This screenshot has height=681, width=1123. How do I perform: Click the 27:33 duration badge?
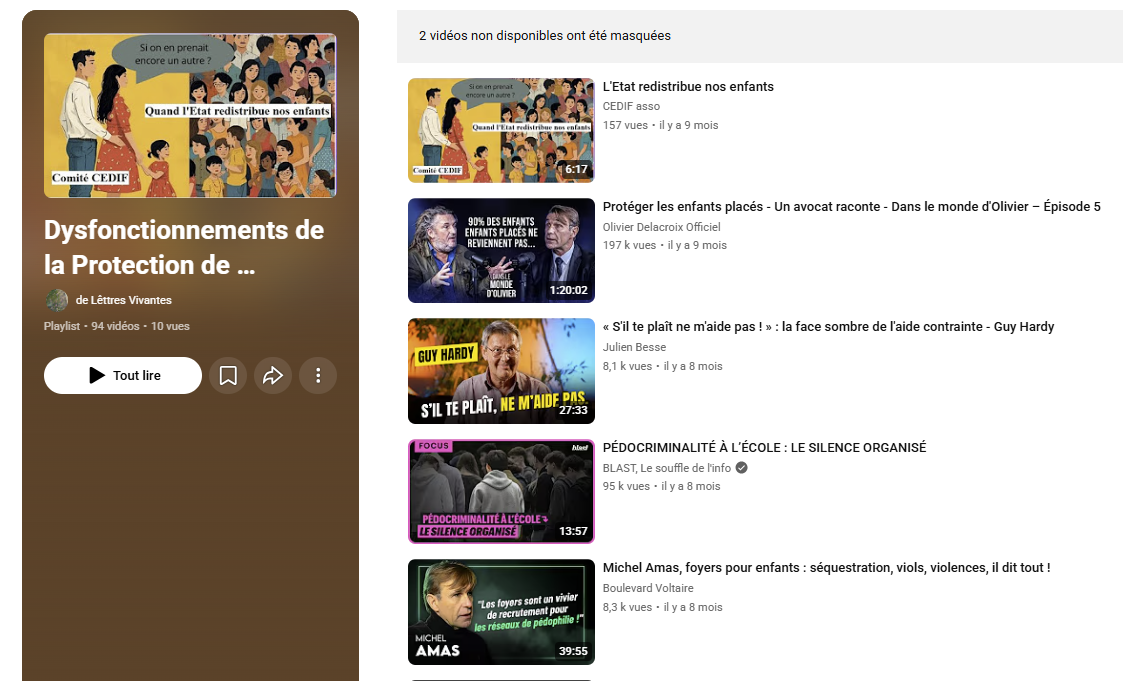click(x=573, y=410)
